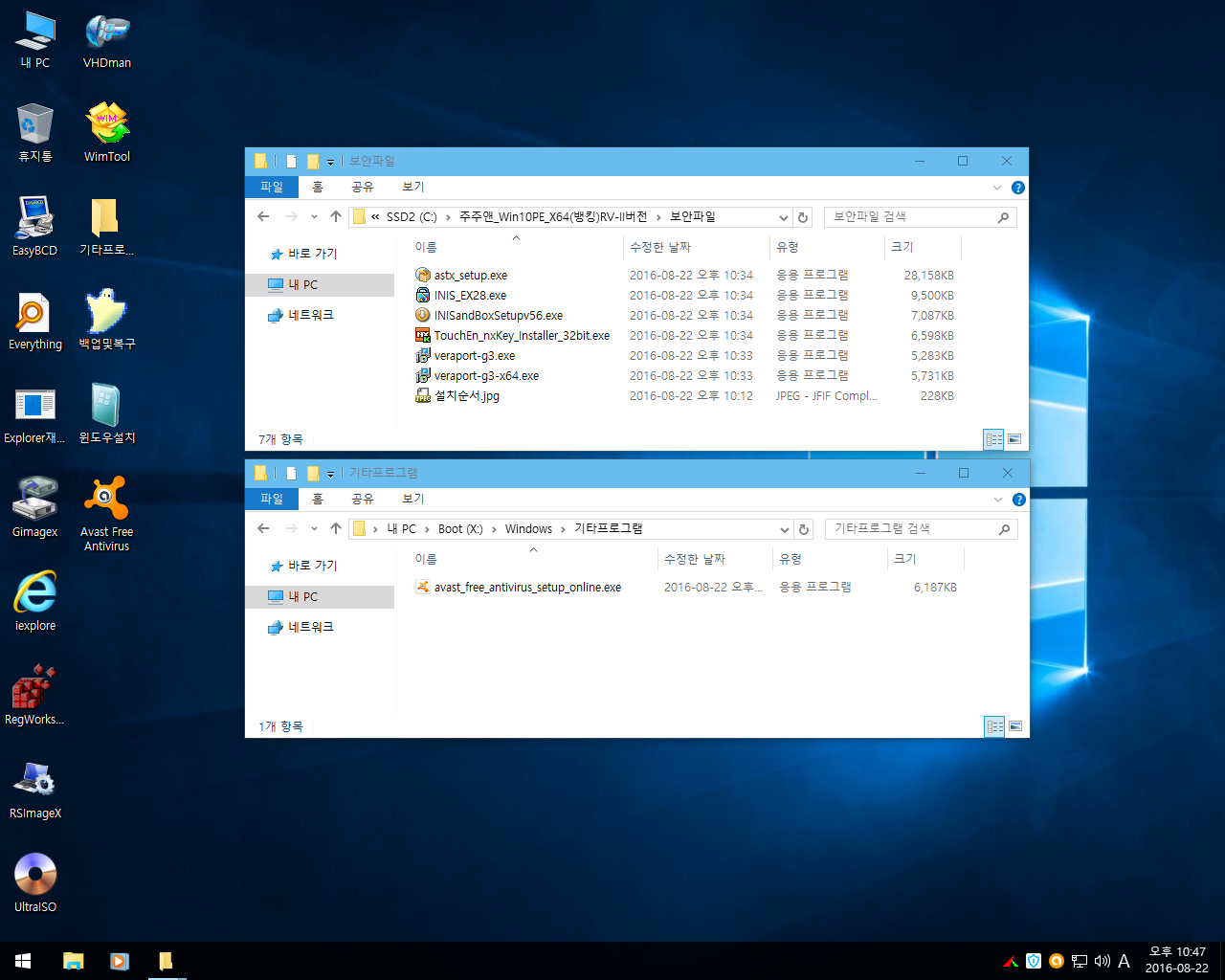Open recent locations dropdown in 기타프로그램 window
Viewport: 1225px width, 980px height.
pyautogui.click(x=314, y=529)
